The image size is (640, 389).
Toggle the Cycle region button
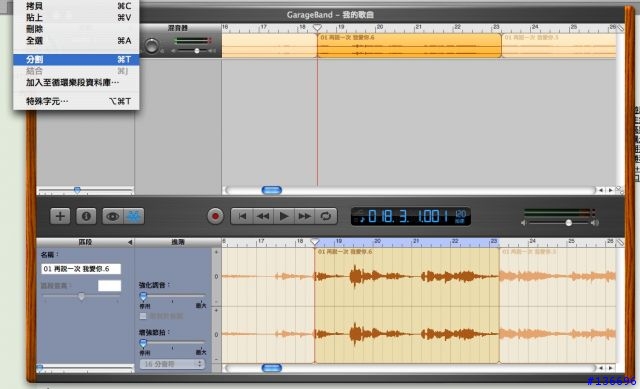pos(326,216)
